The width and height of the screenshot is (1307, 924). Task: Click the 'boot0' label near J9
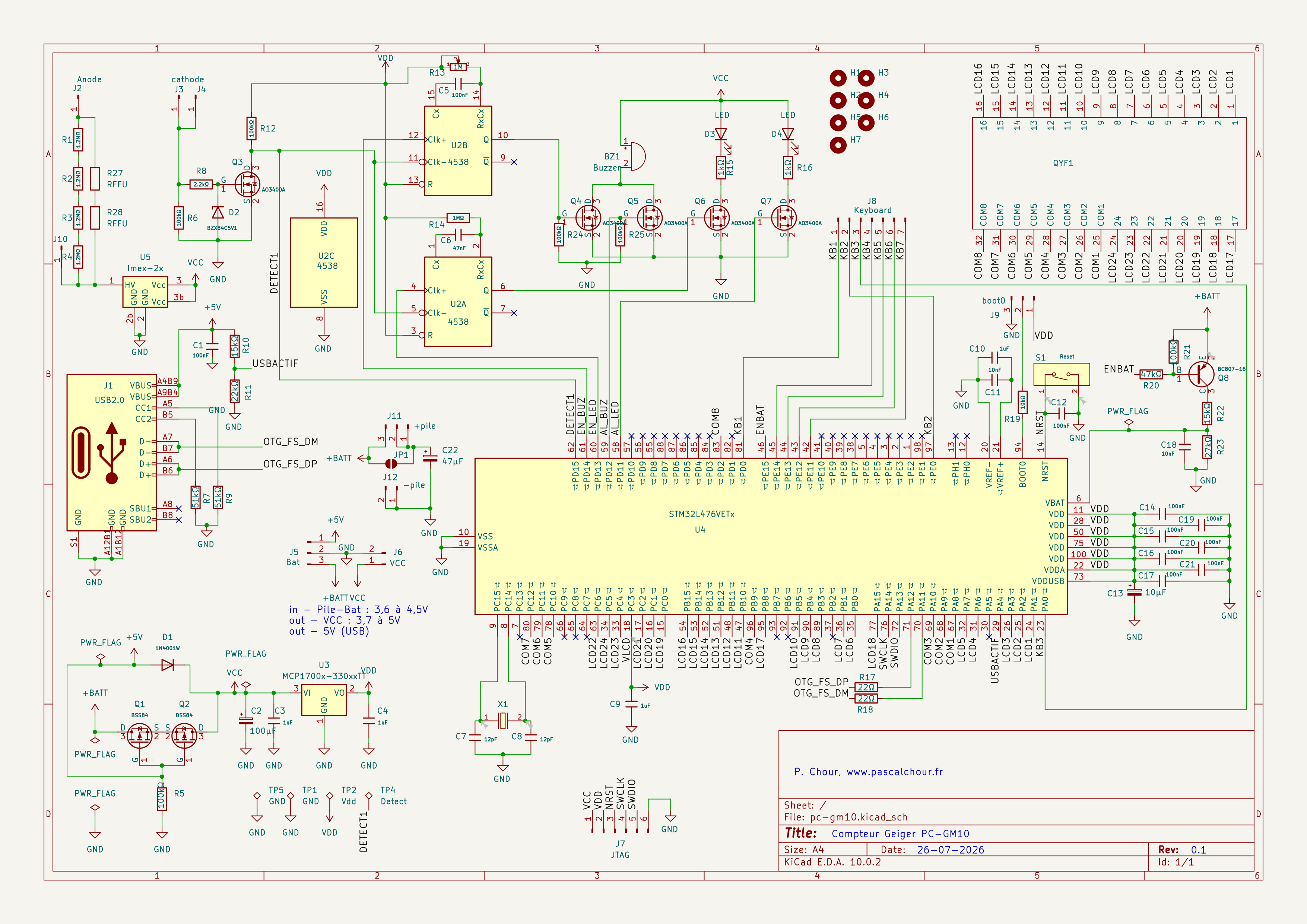point(993,301)
